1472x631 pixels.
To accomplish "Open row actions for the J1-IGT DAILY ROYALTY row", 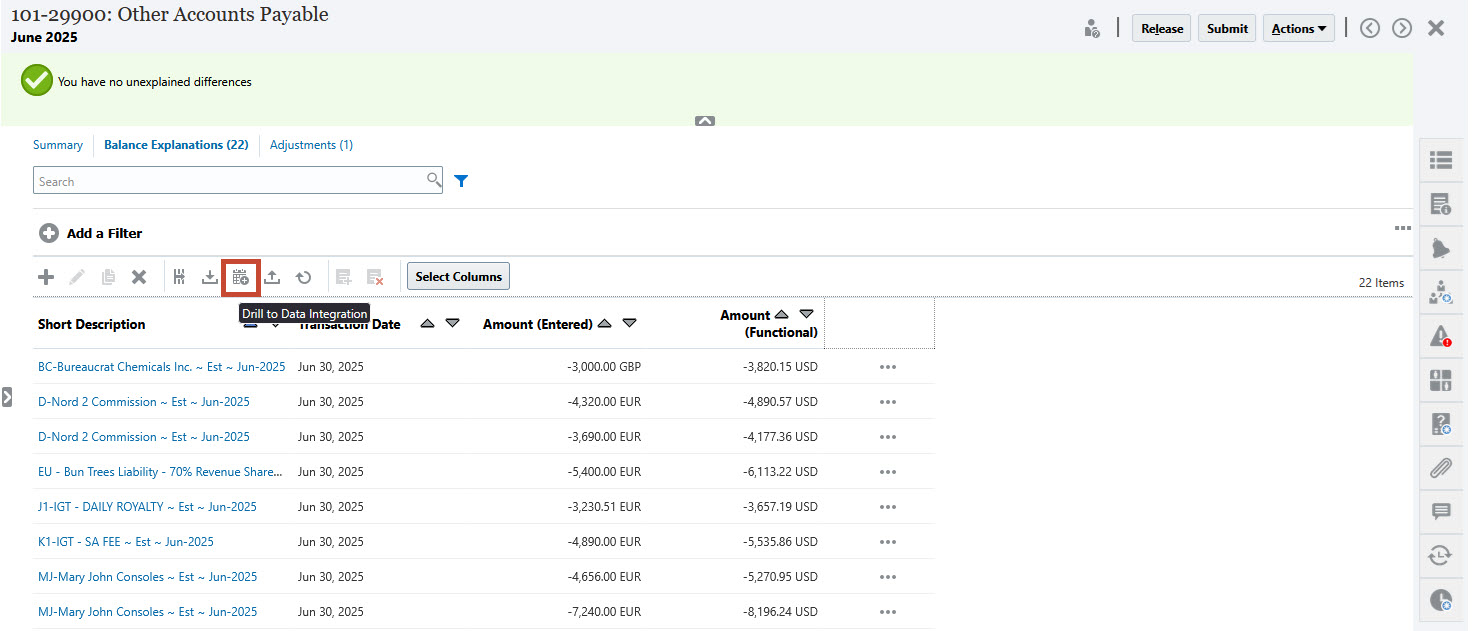I will pos(888,507).
